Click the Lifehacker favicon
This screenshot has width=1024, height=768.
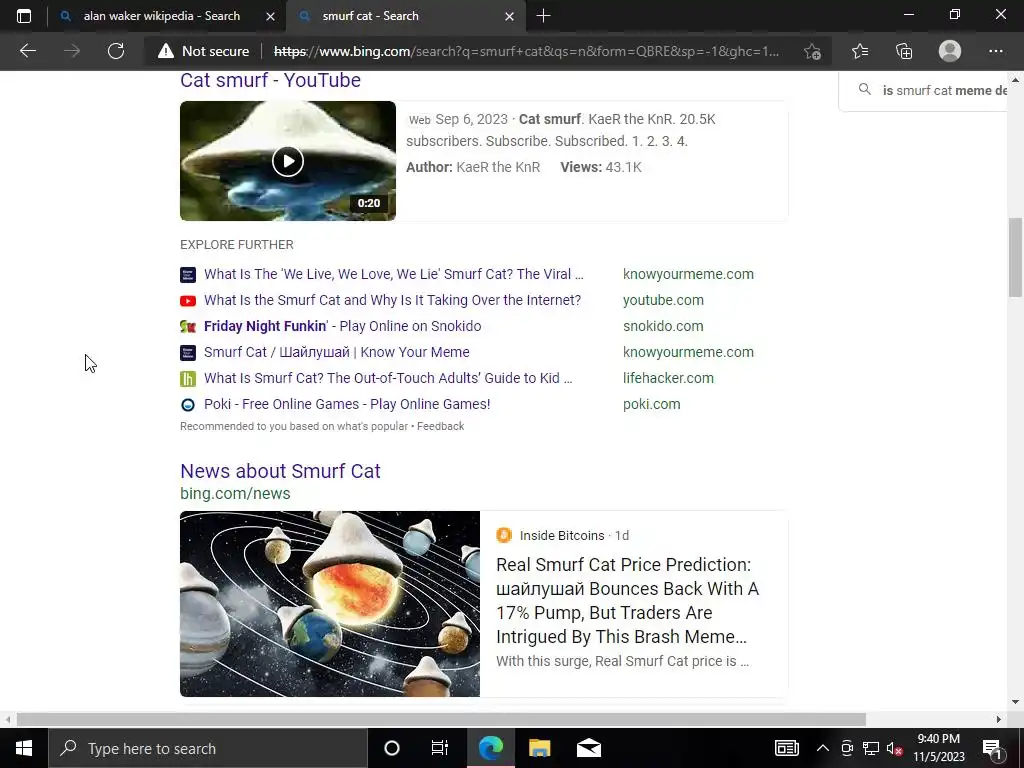188,378
